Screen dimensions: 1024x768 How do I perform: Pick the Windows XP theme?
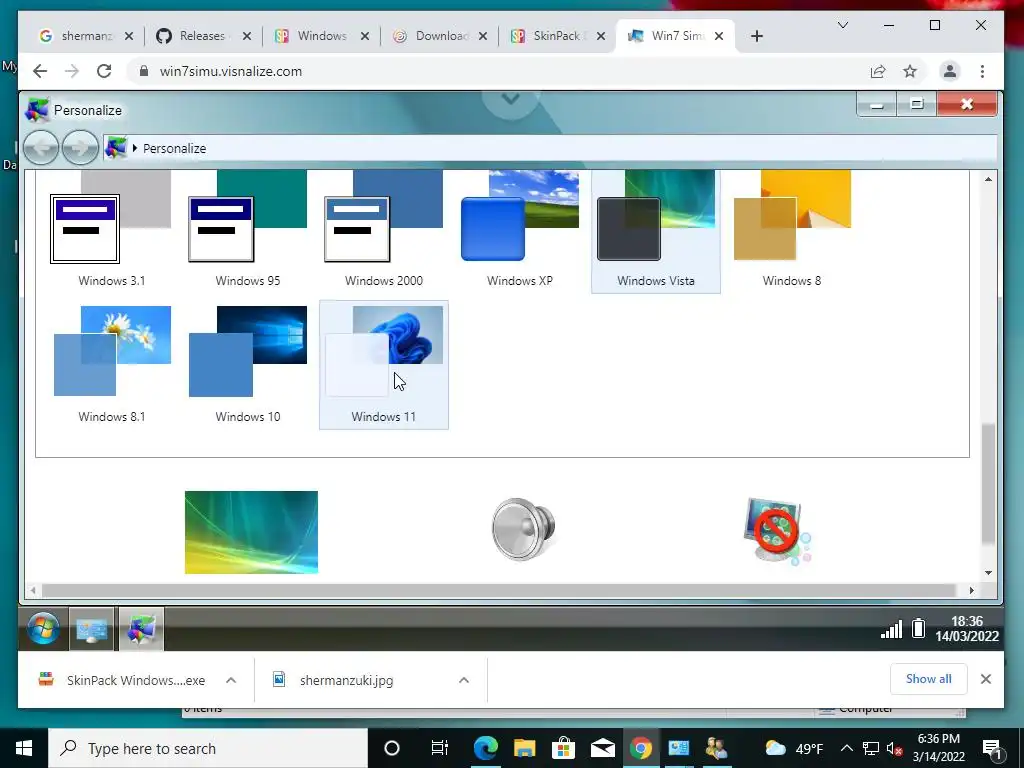tap(520, 230)
